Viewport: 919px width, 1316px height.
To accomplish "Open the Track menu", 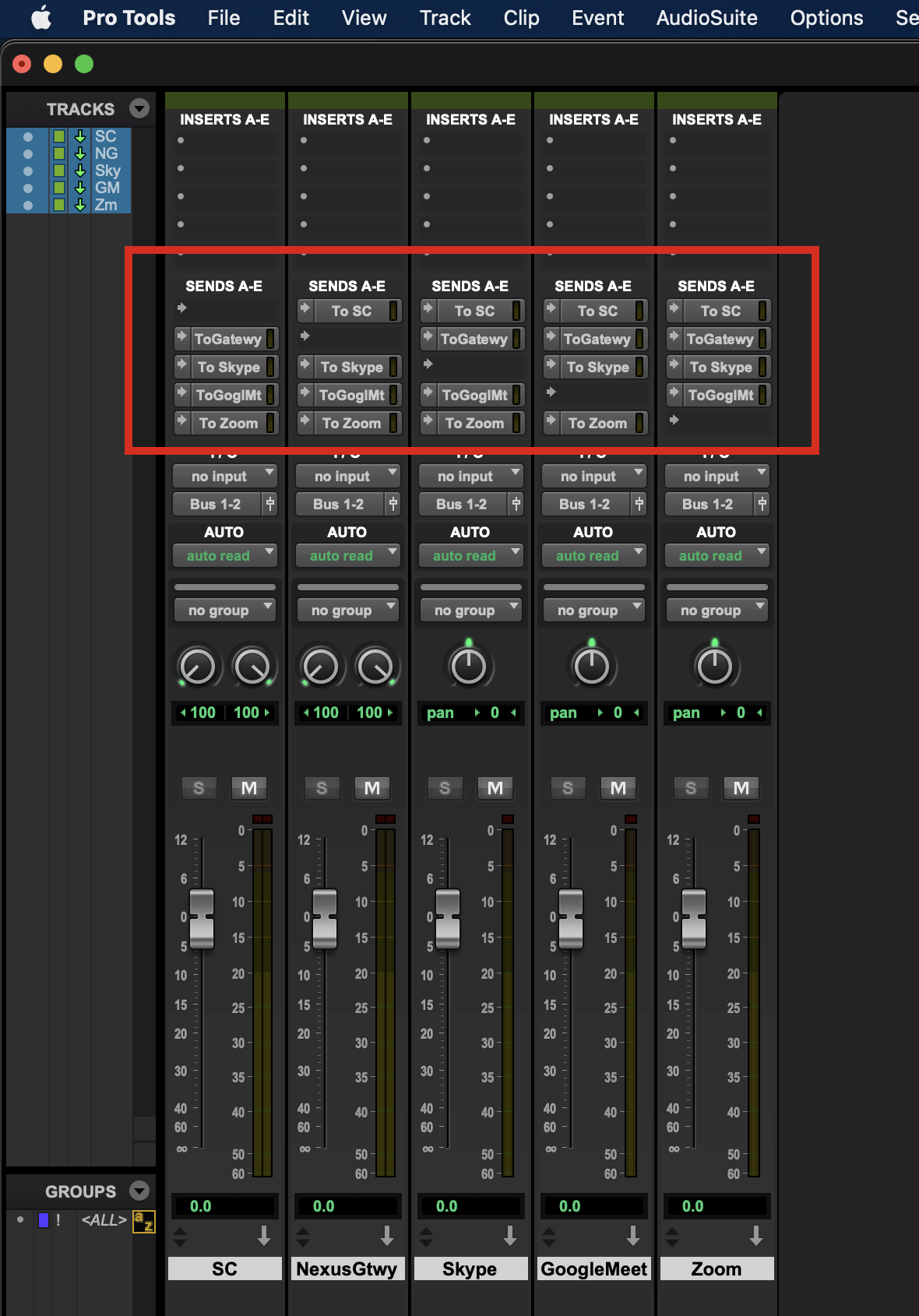I will (x=445, y=18).
